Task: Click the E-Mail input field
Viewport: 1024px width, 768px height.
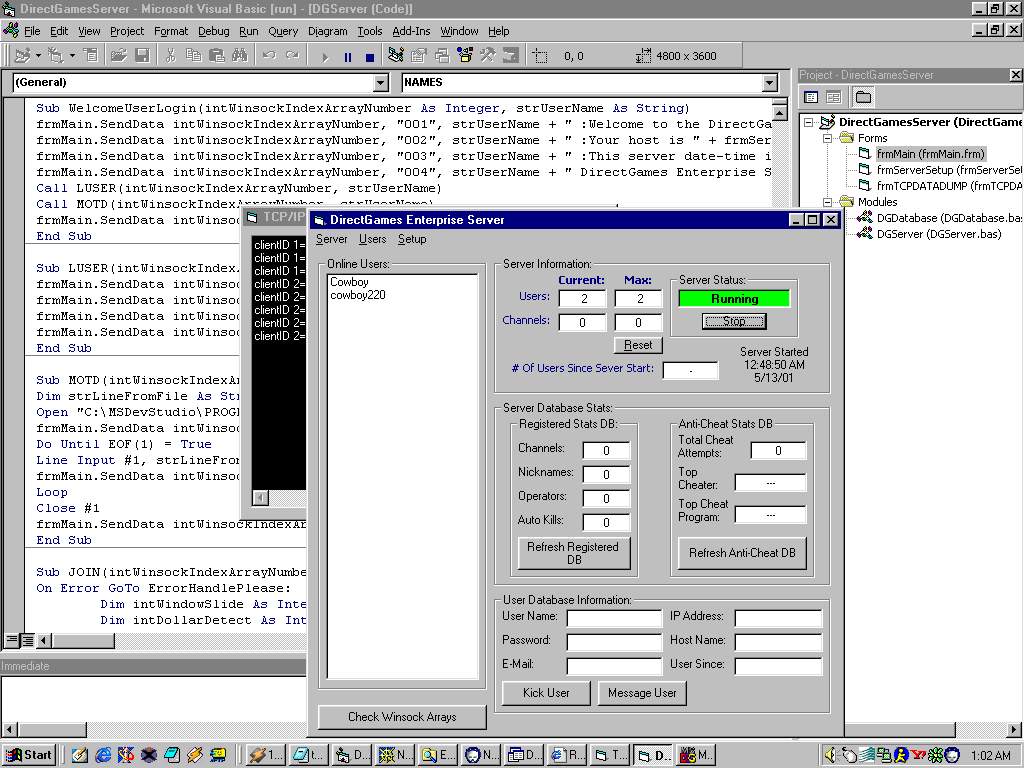Action: coord(615,666)
